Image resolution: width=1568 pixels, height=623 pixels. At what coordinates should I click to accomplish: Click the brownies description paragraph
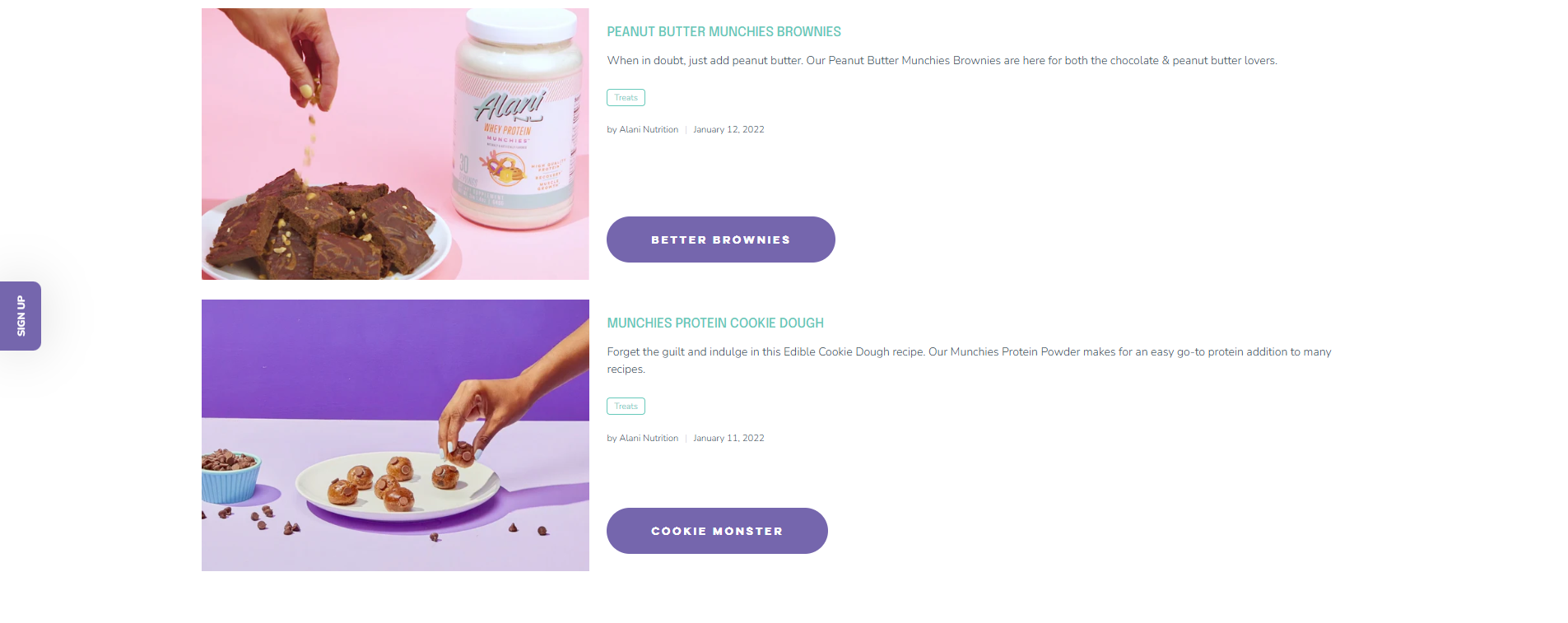coord(942,60)
